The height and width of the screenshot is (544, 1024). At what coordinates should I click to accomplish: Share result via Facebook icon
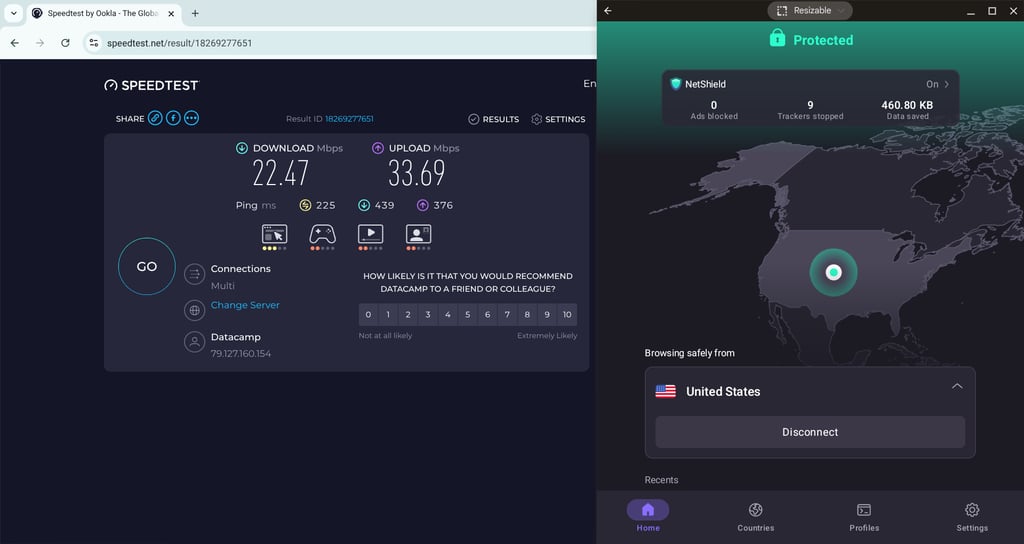point(173,118)
